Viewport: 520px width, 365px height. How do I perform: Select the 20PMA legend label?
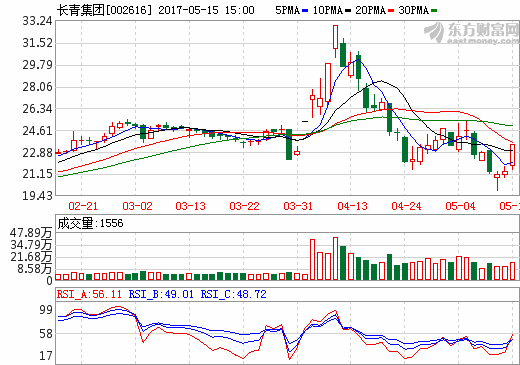370,10
